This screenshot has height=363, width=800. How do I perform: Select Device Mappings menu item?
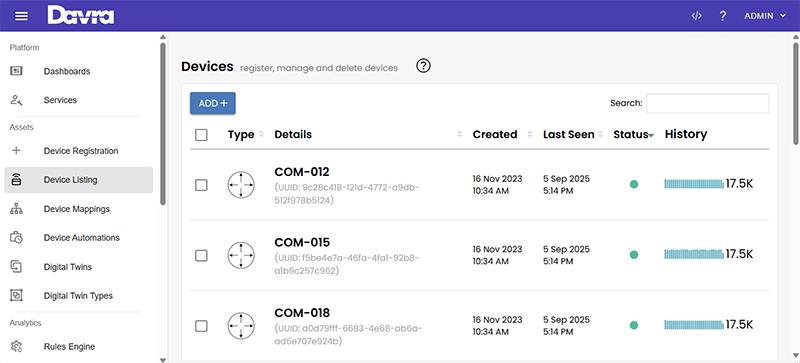[x=77, y=209]
